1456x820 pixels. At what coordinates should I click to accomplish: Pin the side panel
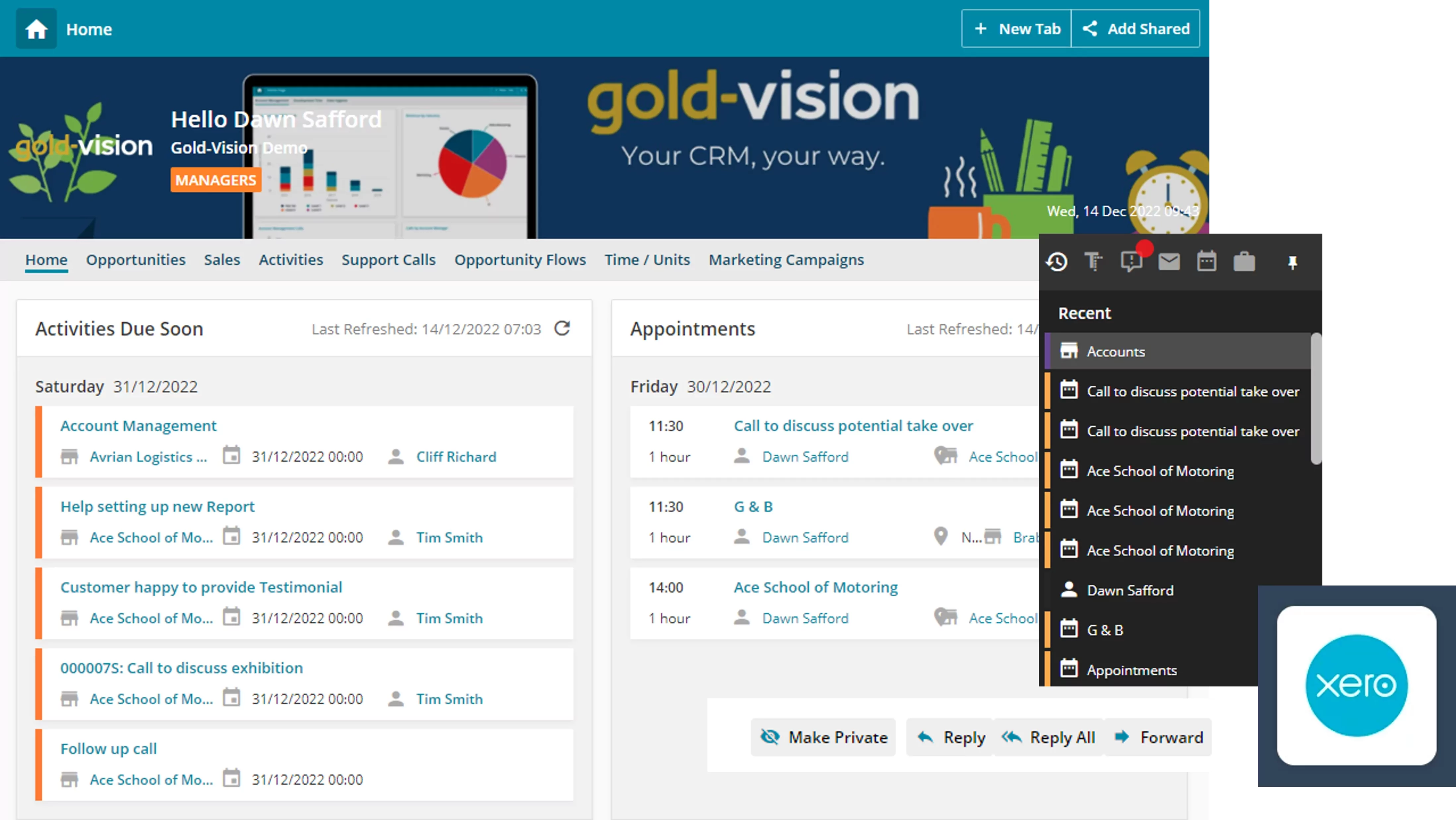coord(1292,263)
